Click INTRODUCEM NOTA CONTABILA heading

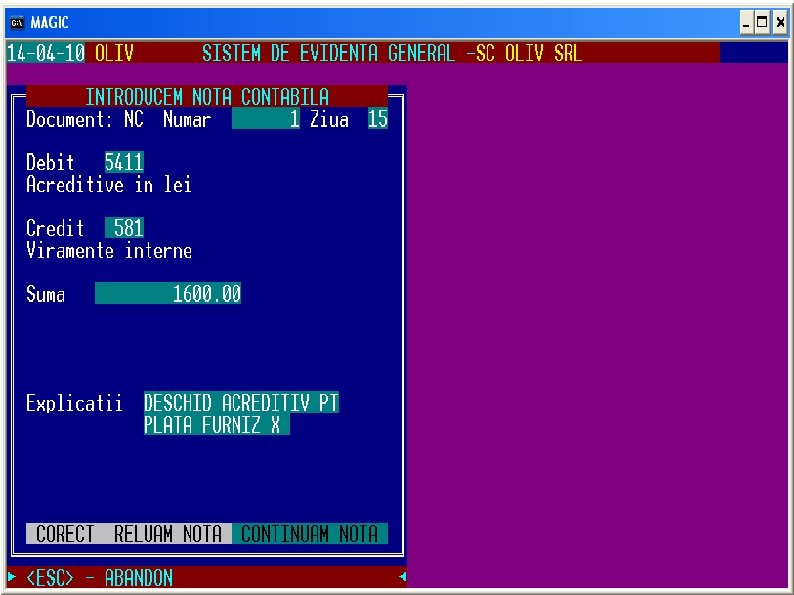tap(207, 97)
